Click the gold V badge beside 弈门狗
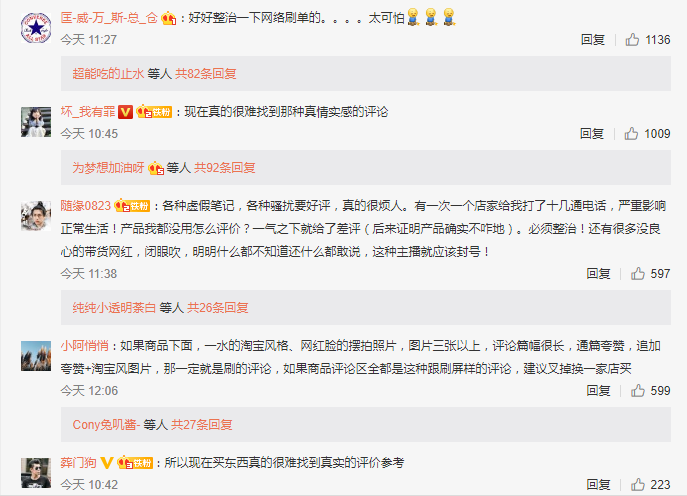Image resolution: width=687 pixels, height=496 pixels. tap(107, 463)
